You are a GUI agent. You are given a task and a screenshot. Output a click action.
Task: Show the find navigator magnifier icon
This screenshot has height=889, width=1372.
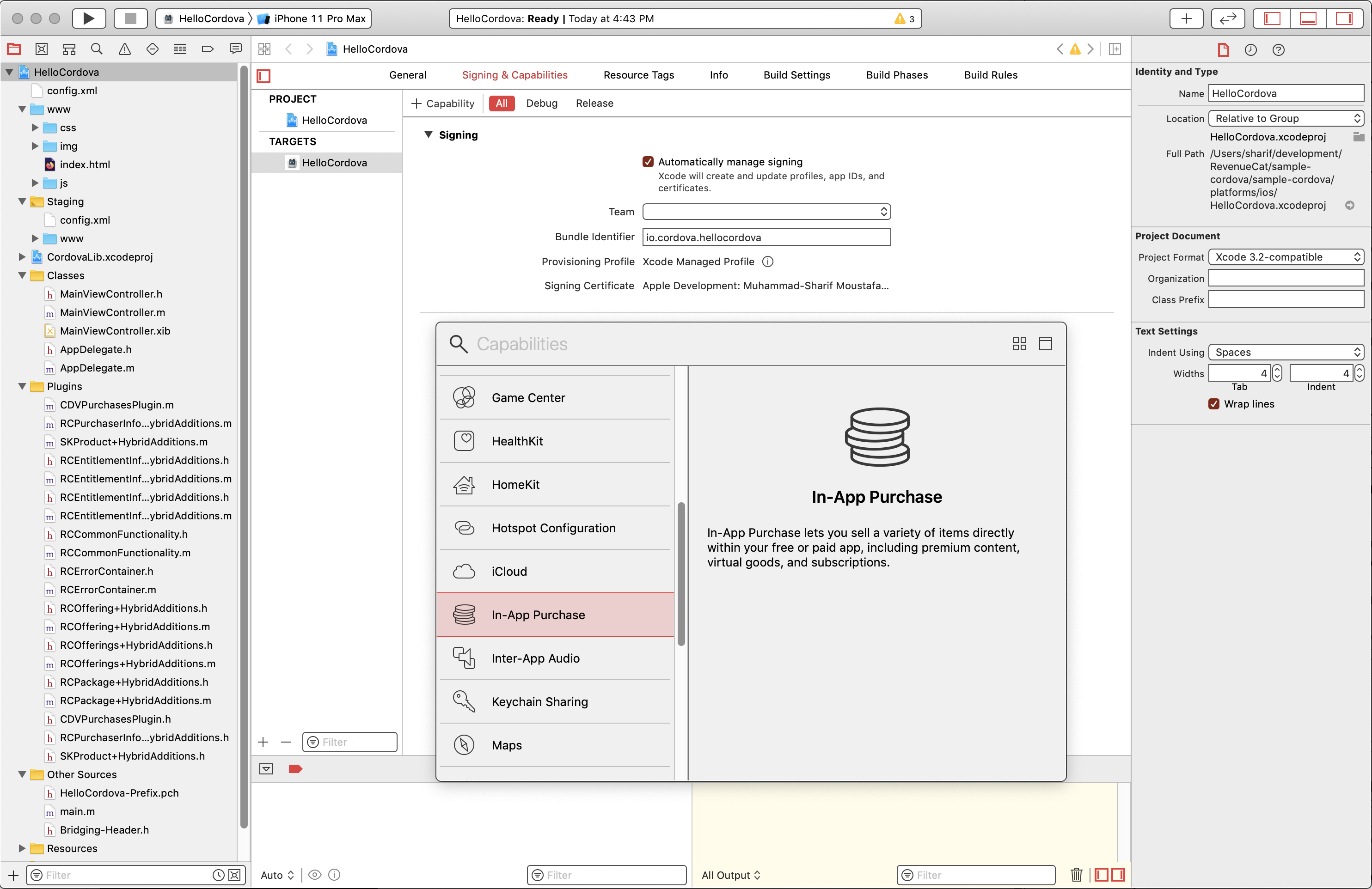click(x=97, y=49)
